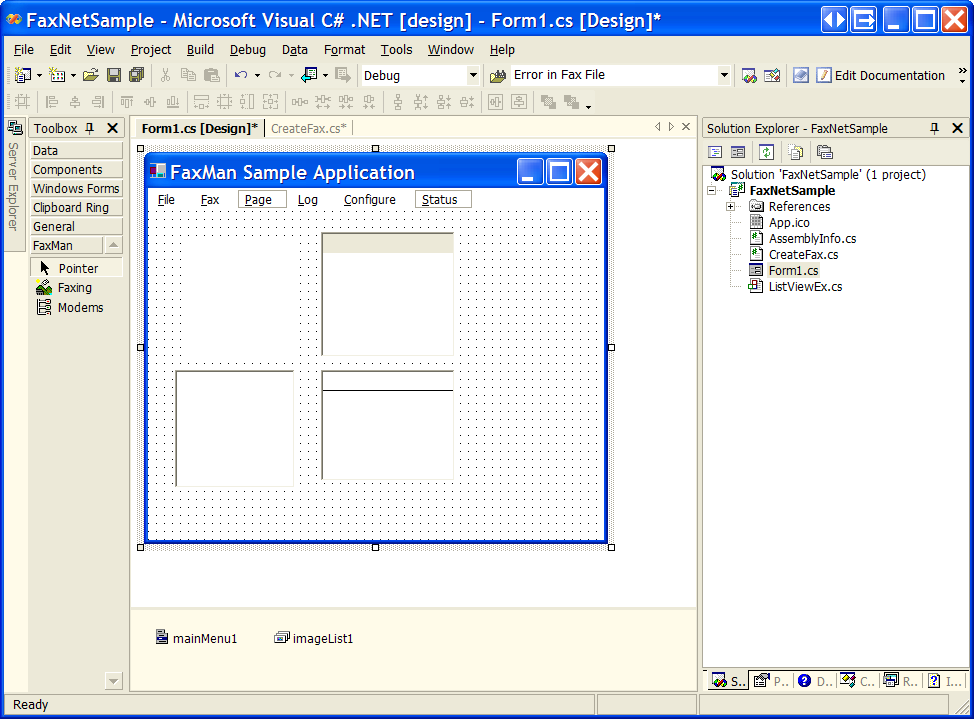Select the Faxing component in Toolbox

[76, 288]
